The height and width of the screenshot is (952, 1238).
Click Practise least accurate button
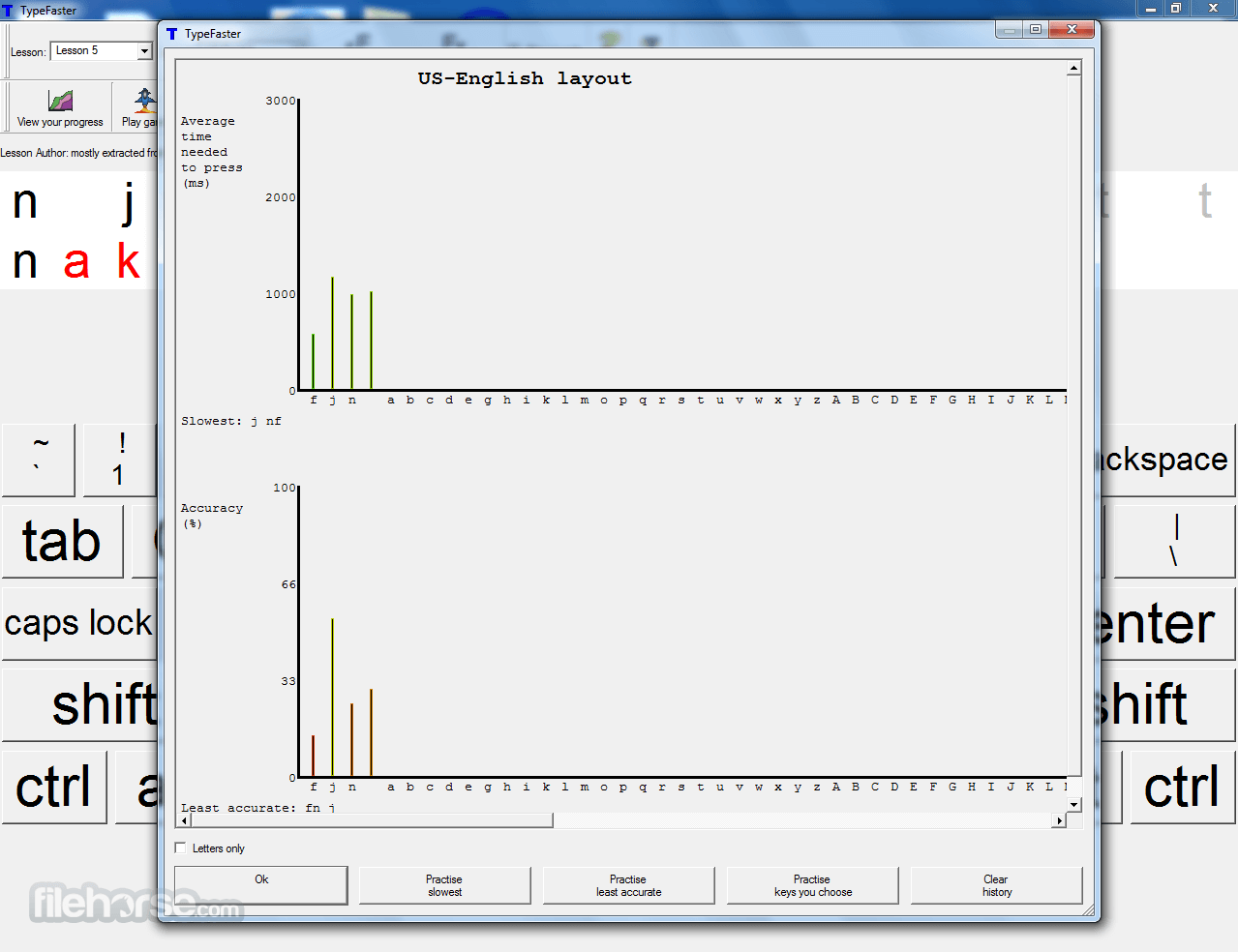click(x=629, y=885)
